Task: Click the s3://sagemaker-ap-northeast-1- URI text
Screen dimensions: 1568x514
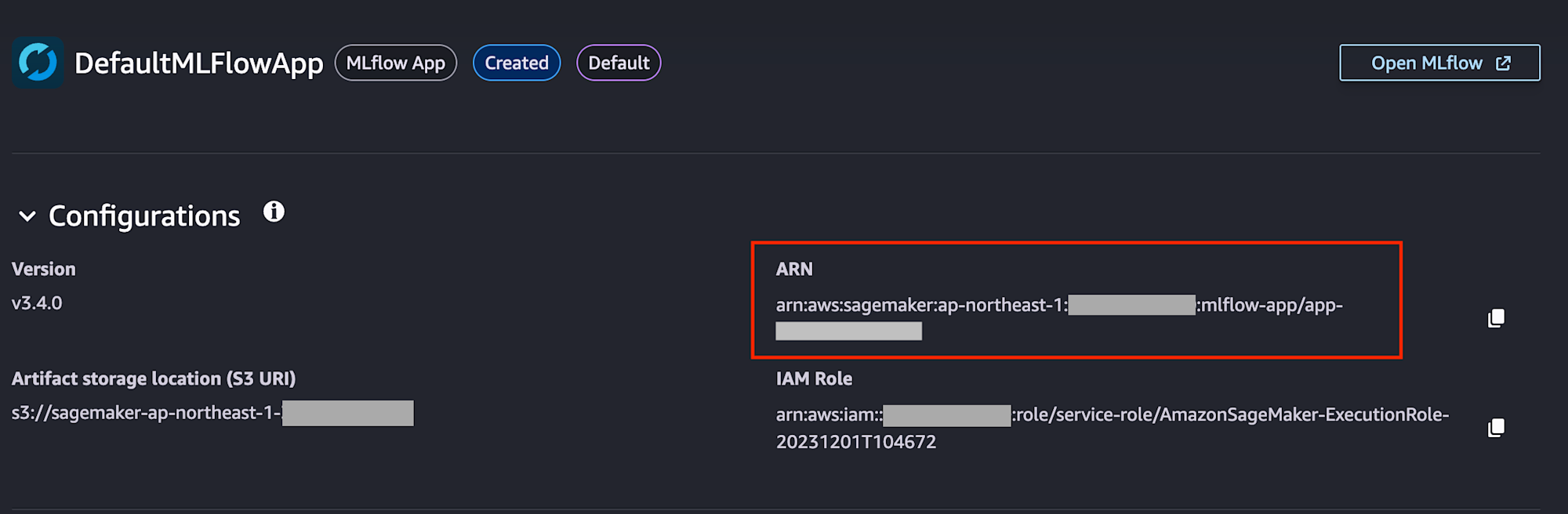Action: 147,413
